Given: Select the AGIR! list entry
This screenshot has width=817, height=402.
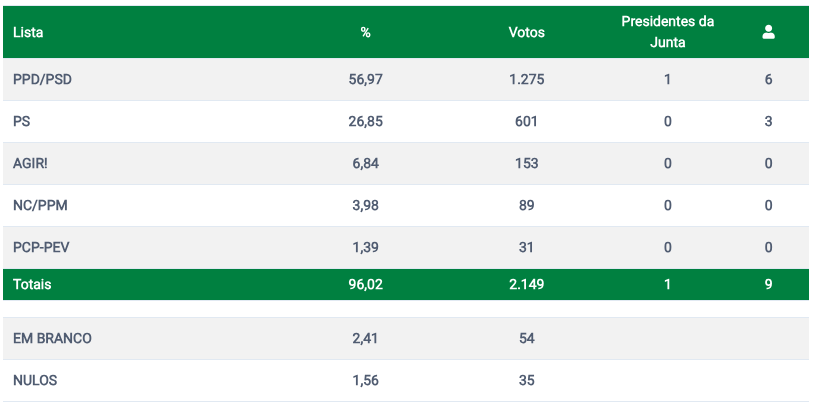Looking at the screenshot, I should (x=30, y=164).
